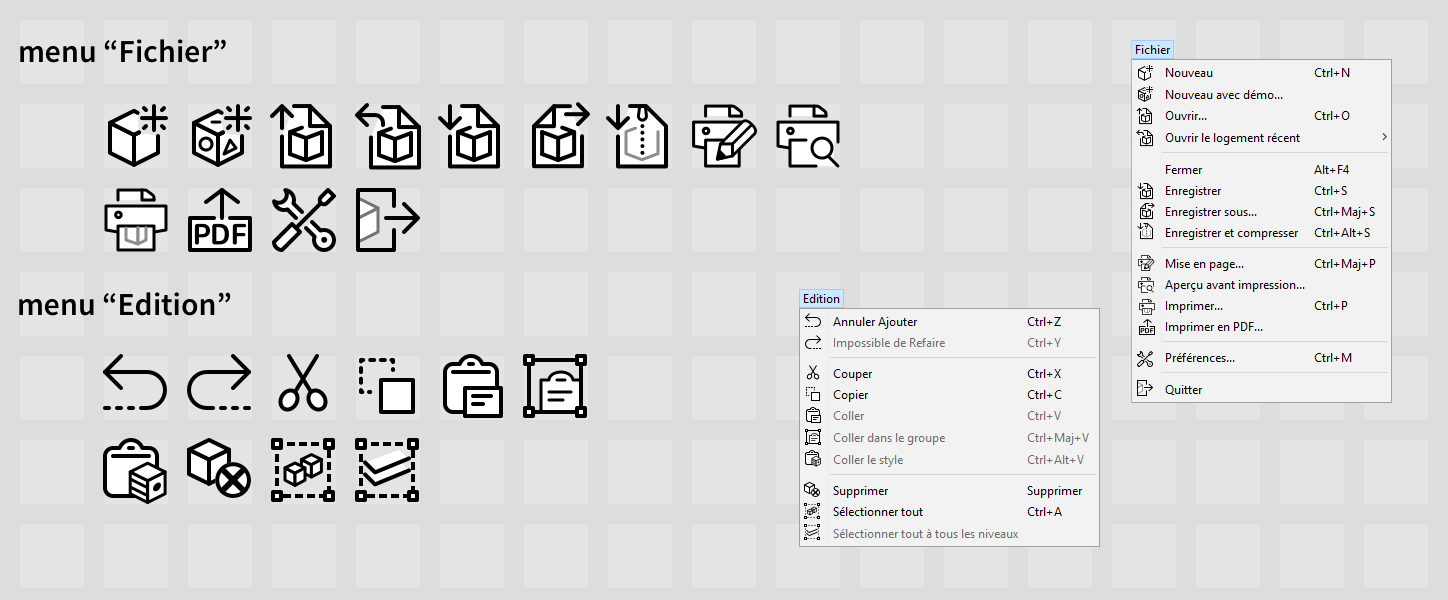Viewport: 1448px width, 600px height.
Task: Click the large New cube with sparkle icon
Action: (136, 135)
